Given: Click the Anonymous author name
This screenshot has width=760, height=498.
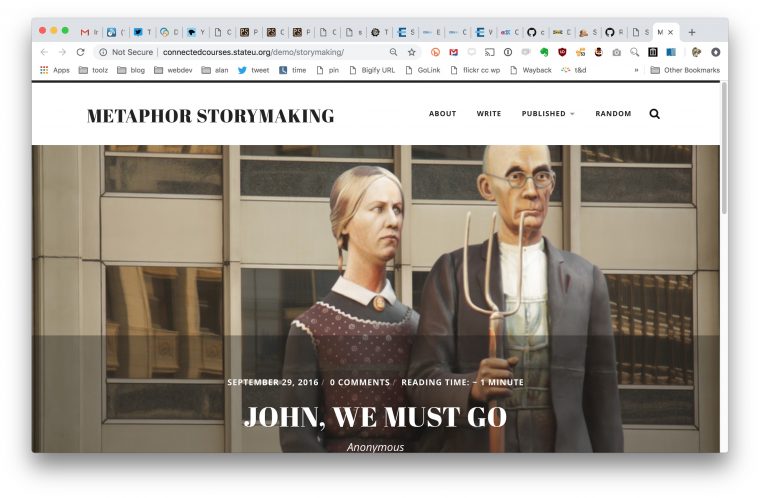Looking at the screenshot, I should [375, 447].
